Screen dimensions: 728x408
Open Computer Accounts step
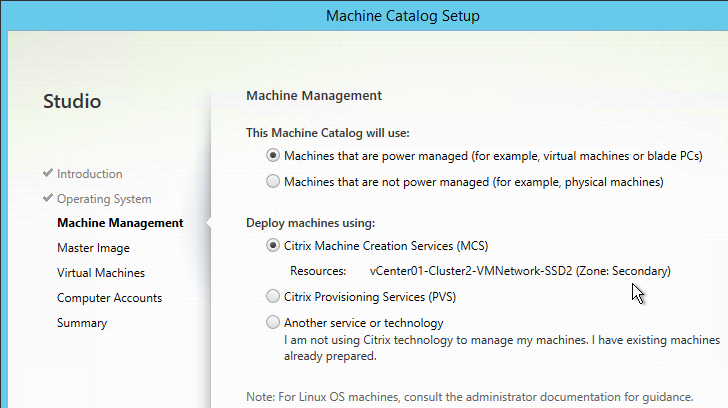(x=110, y=298)
